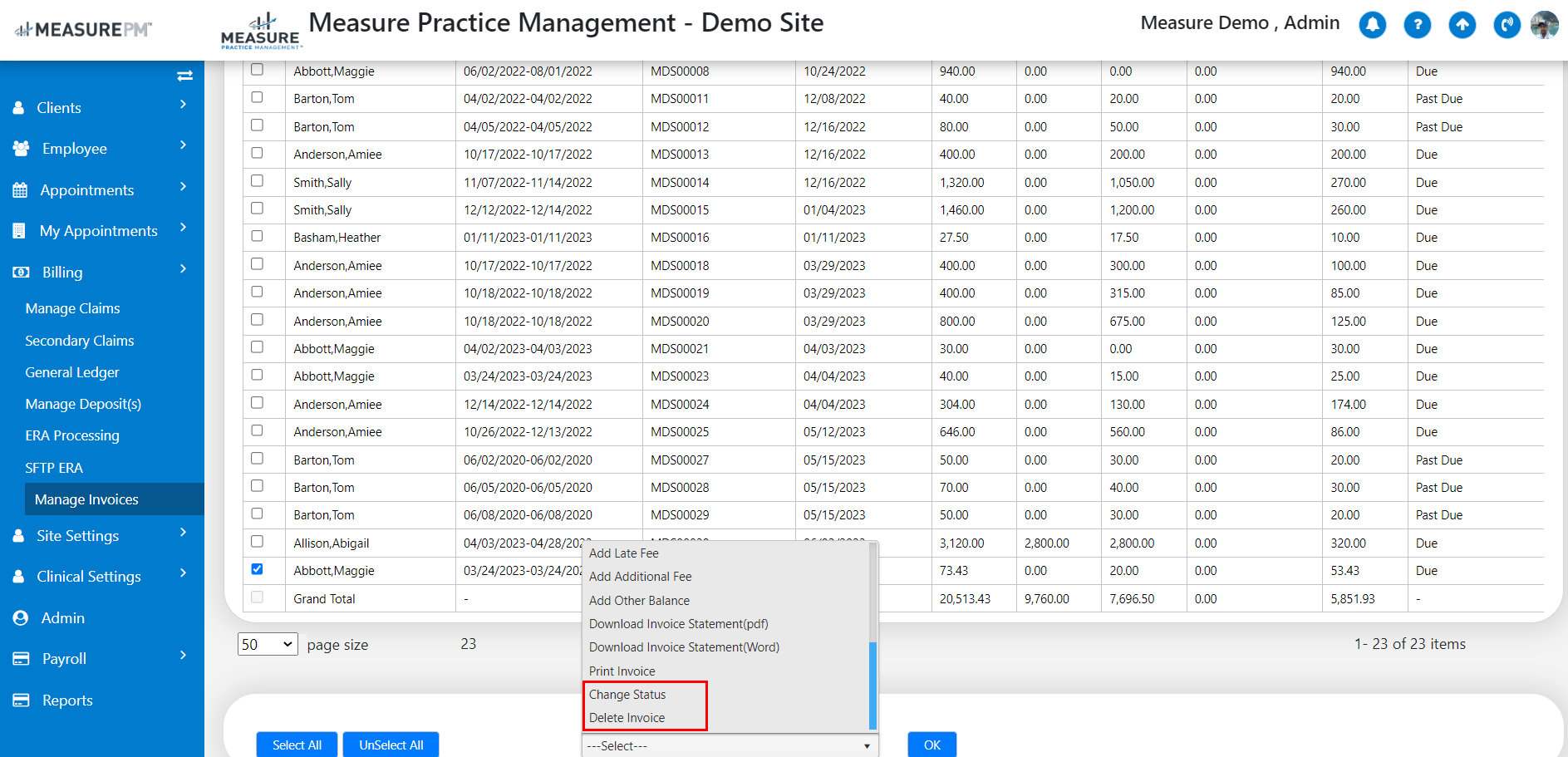Viewport: 1568px width, 757px height.
Task: Expand the Clients menu chevron
Action: (183, 105)
